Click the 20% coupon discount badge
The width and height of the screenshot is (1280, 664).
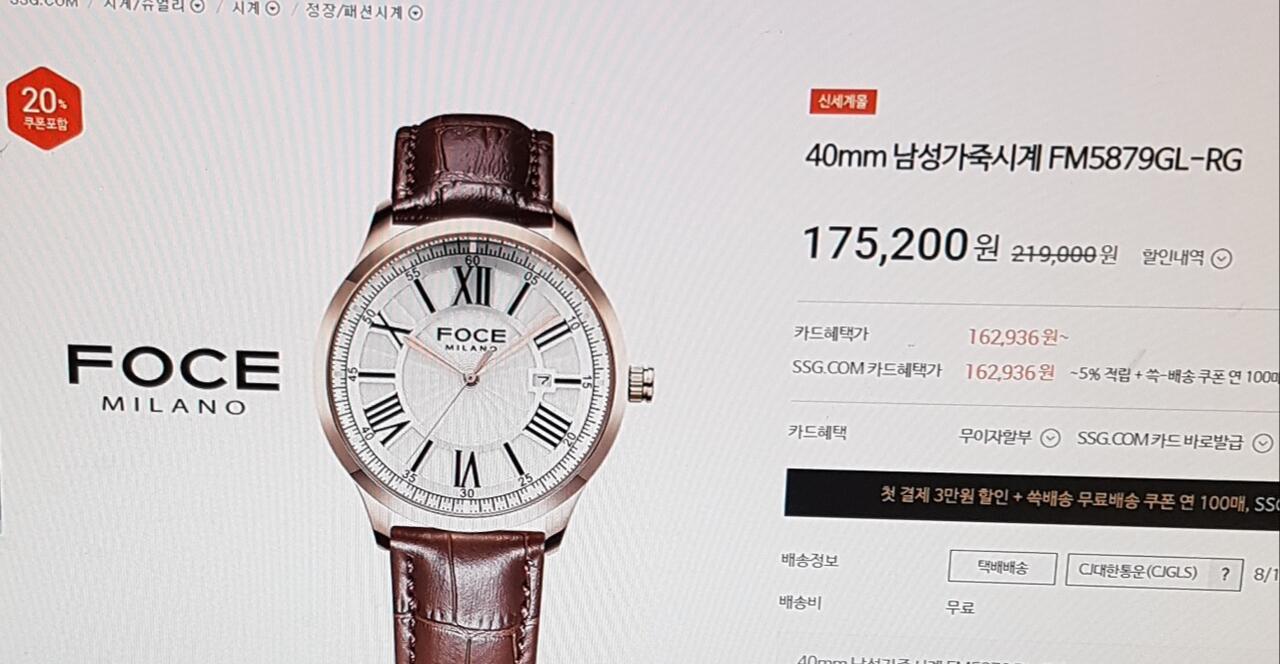pyautogui.click(x=44, y=108)
